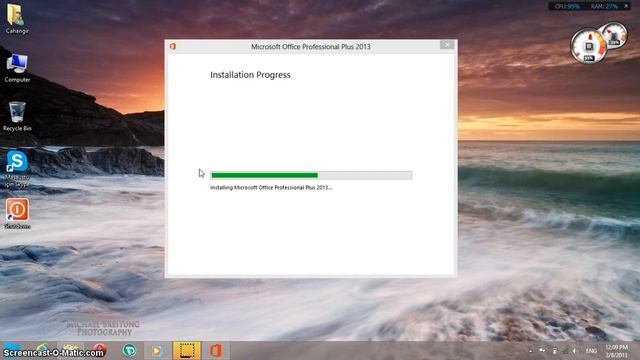Screen dimensions: 640x360
Task: Select the yellow screen recorder taskbar button
Action: point(187,351)
